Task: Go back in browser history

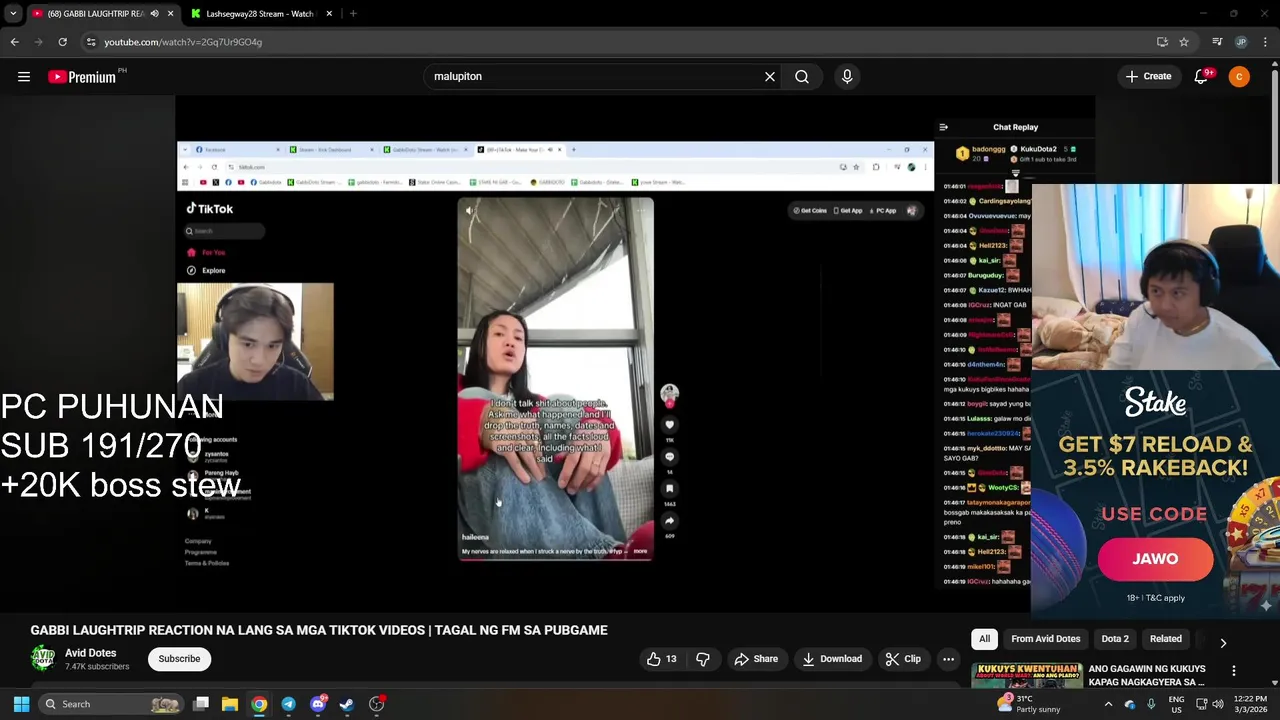Action: (x=14, y=42)
